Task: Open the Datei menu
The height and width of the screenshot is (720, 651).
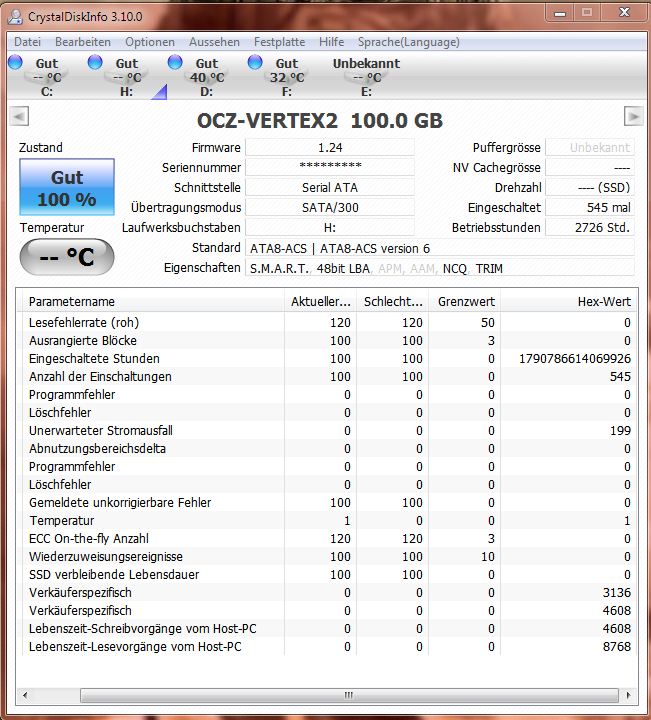Action: pyautogui.click(x=28, y=42)
